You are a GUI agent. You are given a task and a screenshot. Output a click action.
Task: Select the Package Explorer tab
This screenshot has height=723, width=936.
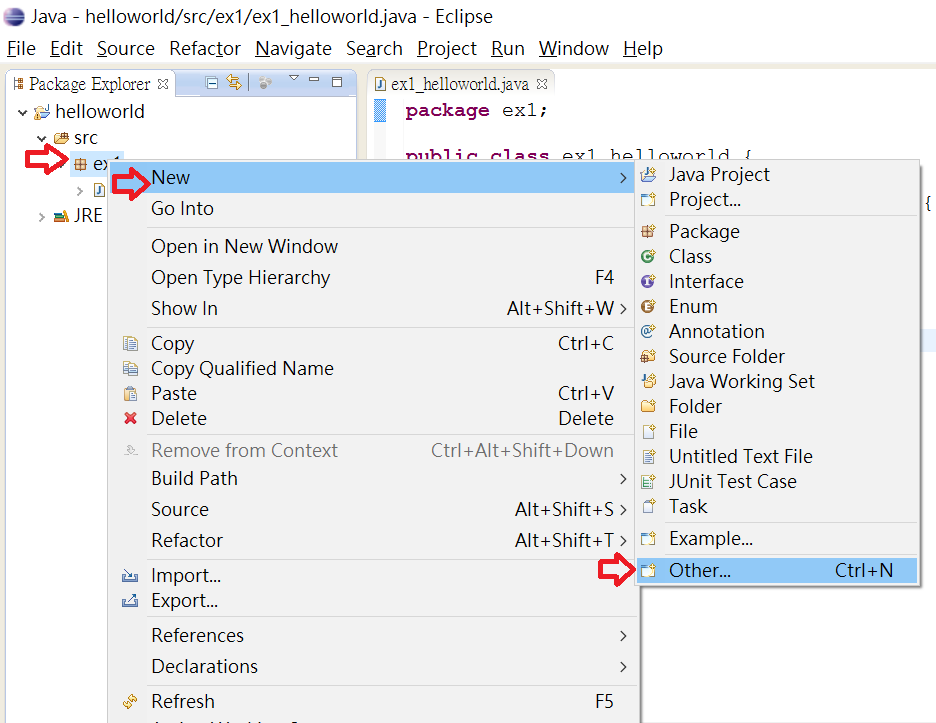coord(90,84)
